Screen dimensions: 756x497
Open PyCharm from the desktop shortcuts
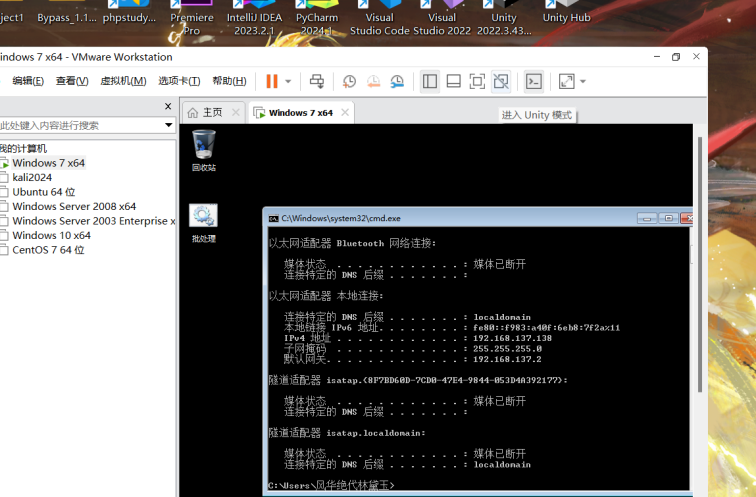tap(318, 17)
